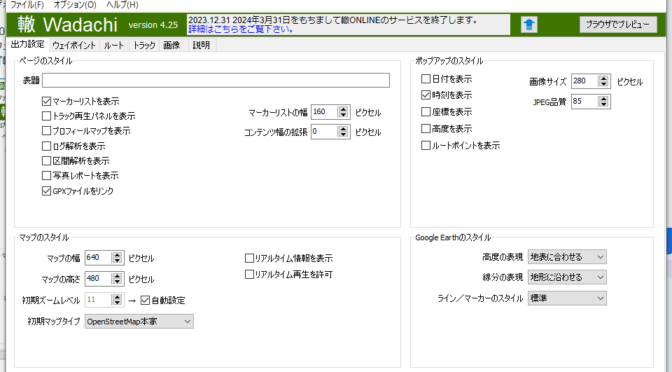The image size is (672, 372).
Task: Click the 画像サイズ spinner arrows
Action: pyautogui.click(x=603, y=81)
